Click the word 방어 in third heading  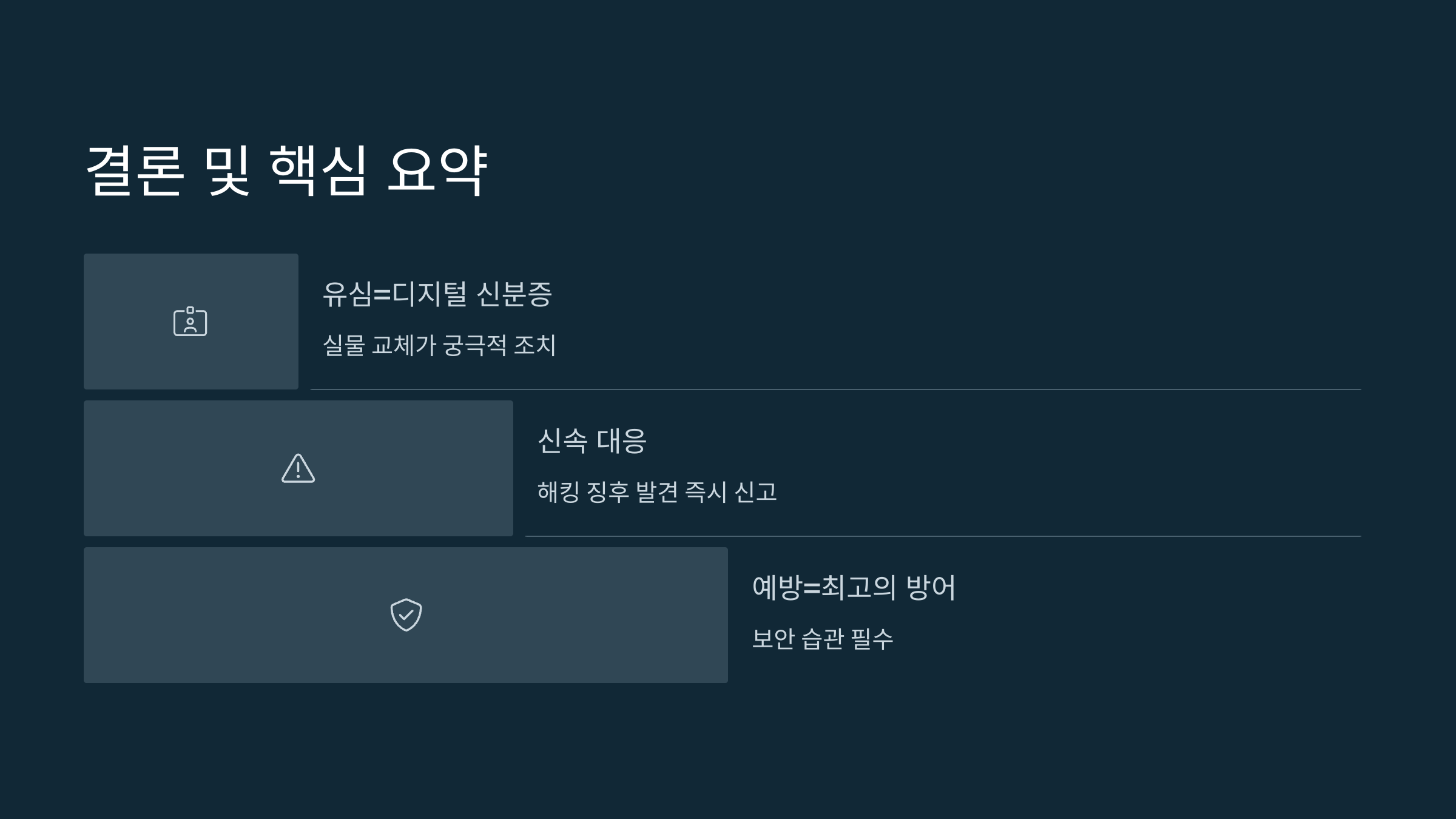coord(931,588)
